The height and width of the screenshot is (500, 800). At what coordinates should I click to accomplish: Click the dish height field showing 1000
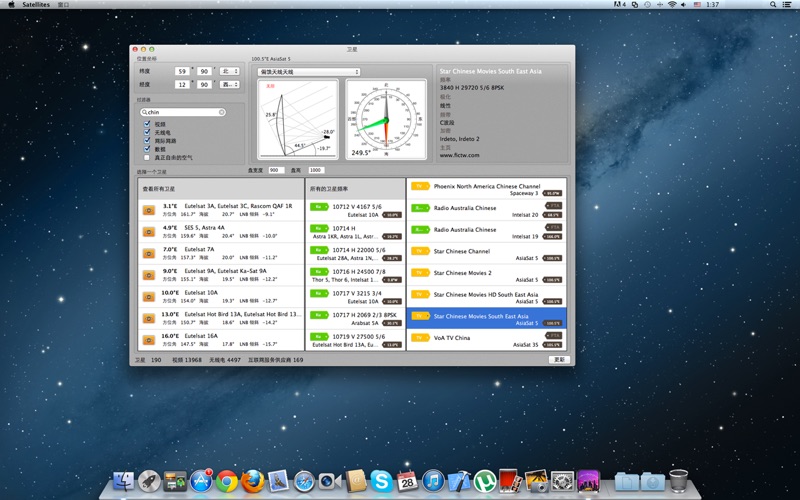(316, 170)
